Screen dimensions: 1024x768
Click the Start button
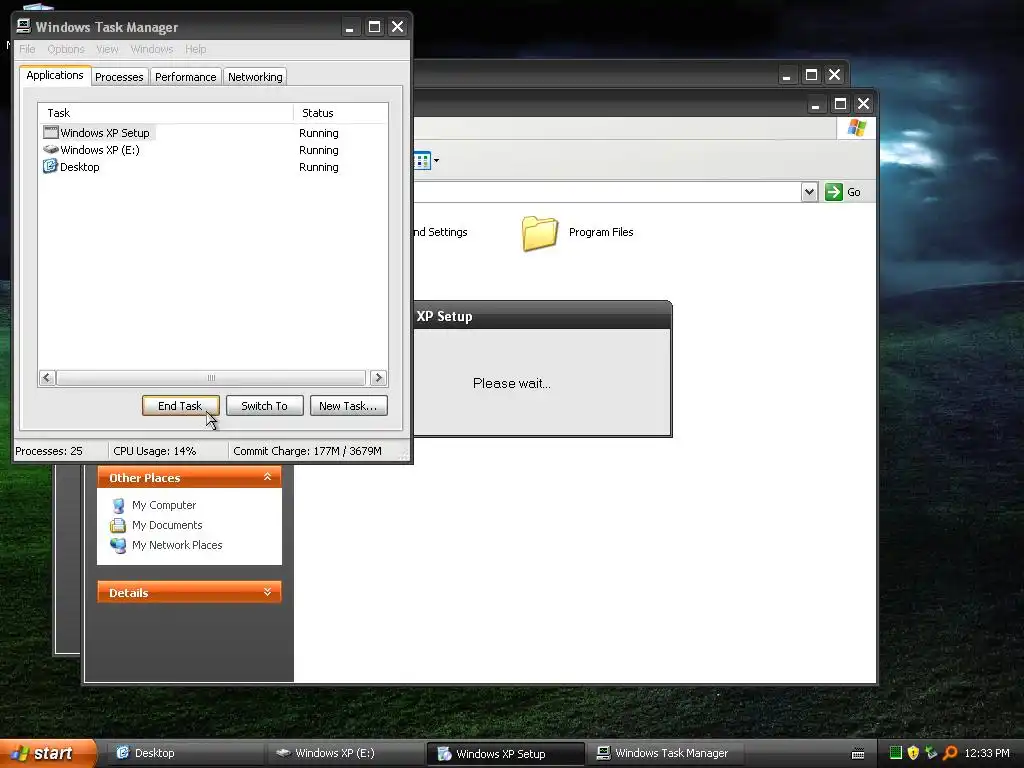pyautogui.click(x=48, y=753)
